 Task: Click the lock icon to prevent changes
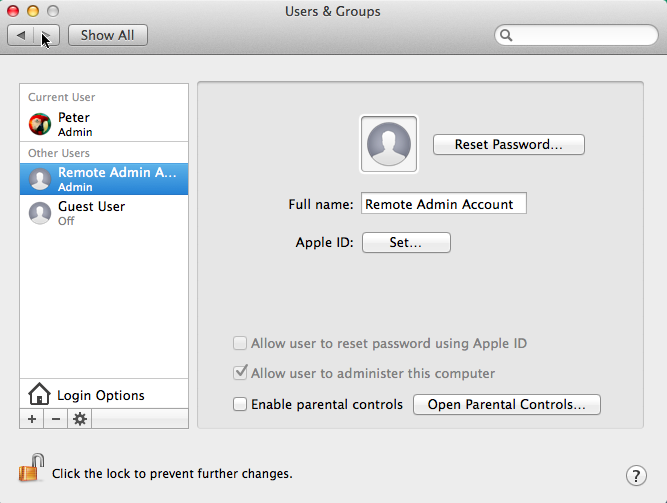click(32, 469)
